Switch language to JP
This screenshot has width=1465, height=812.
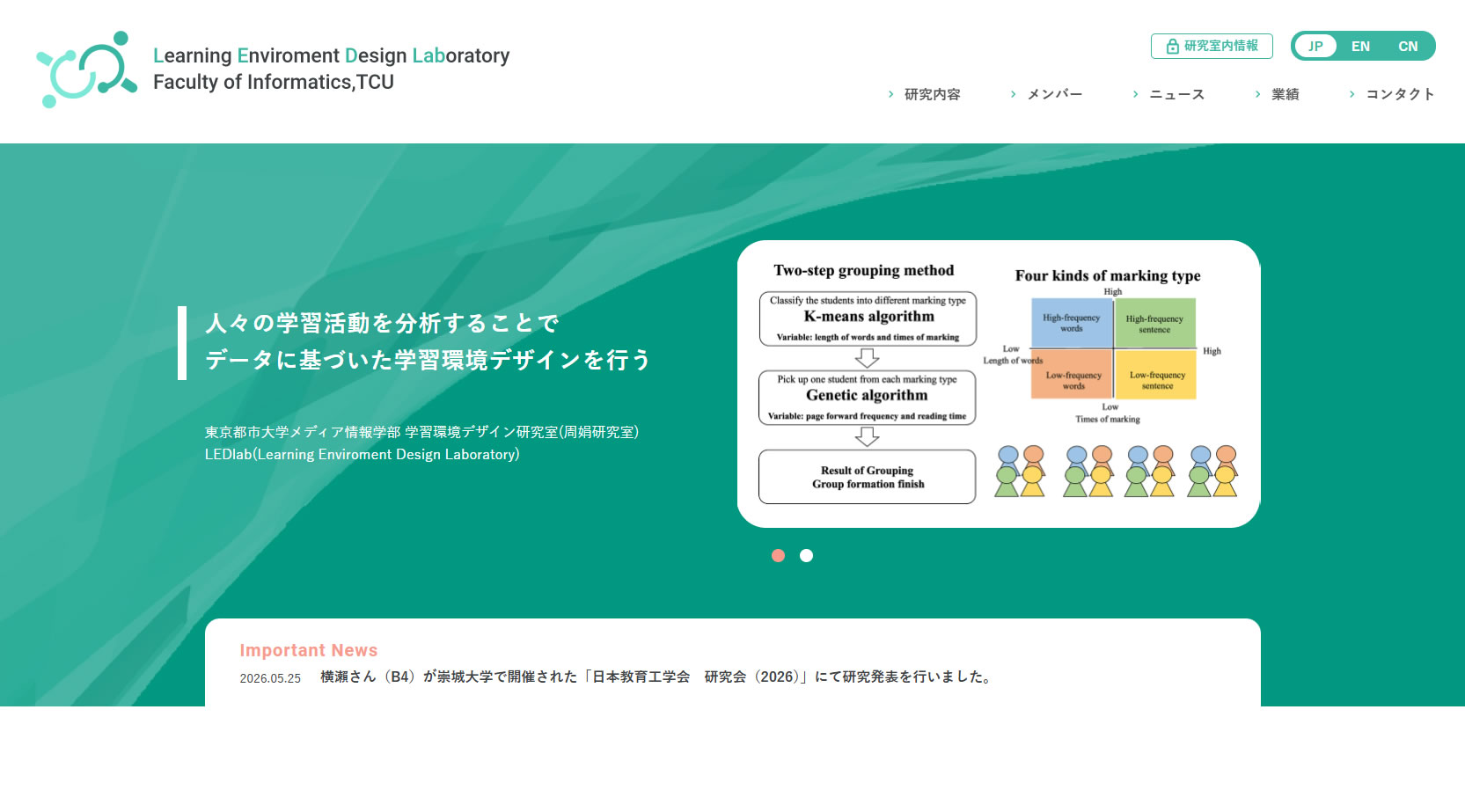(x=1315, y=46)
